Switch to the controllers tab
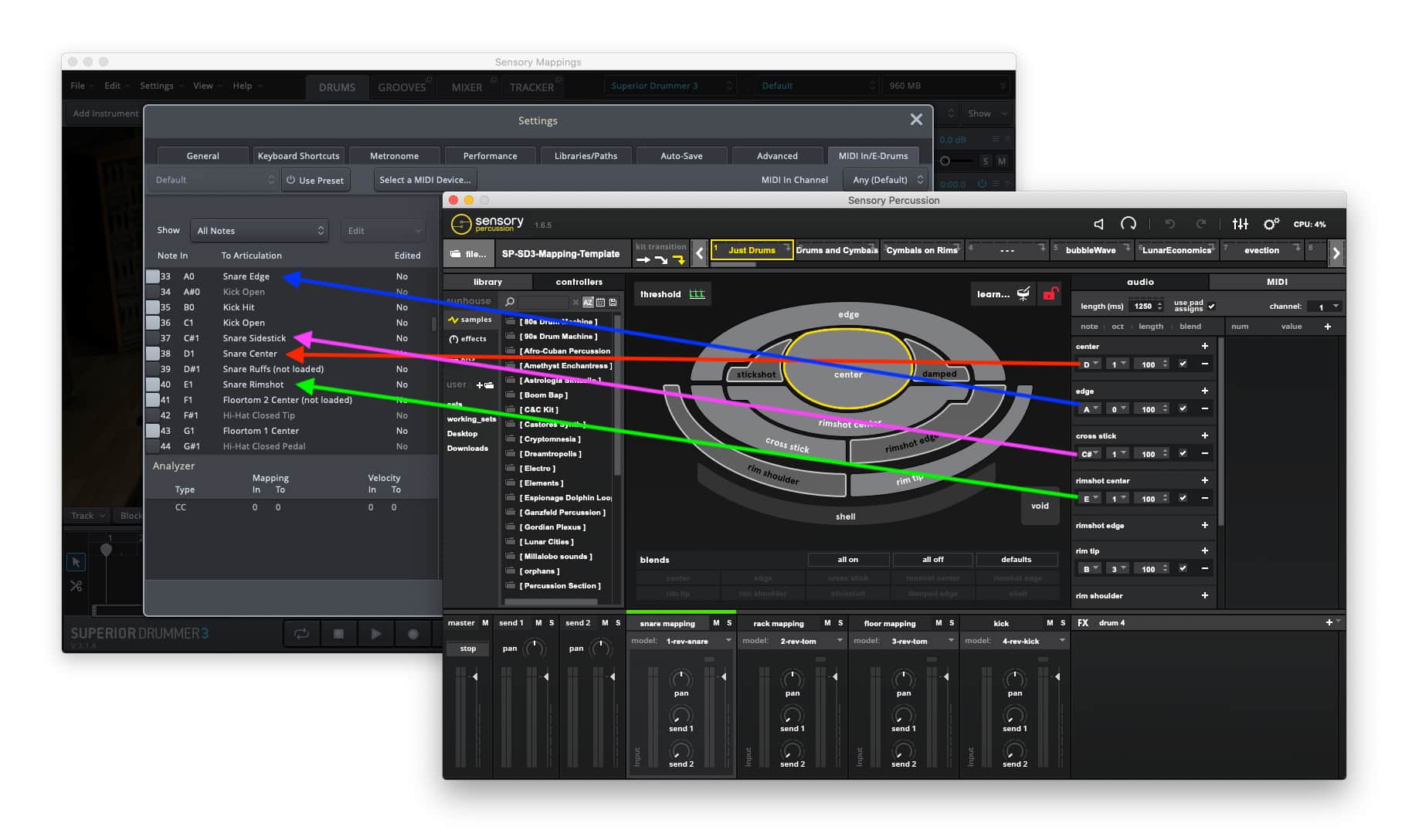 [578, 282]
